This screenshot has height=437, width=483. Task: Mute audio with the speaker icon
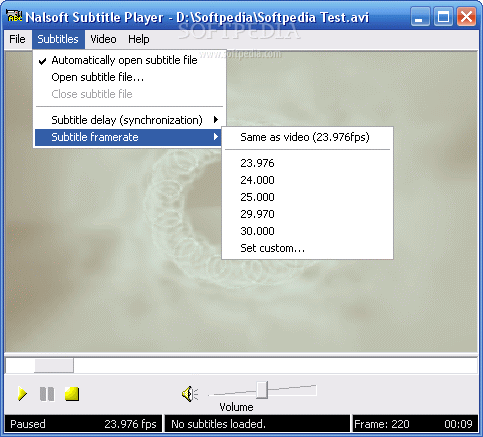(190, 394)
